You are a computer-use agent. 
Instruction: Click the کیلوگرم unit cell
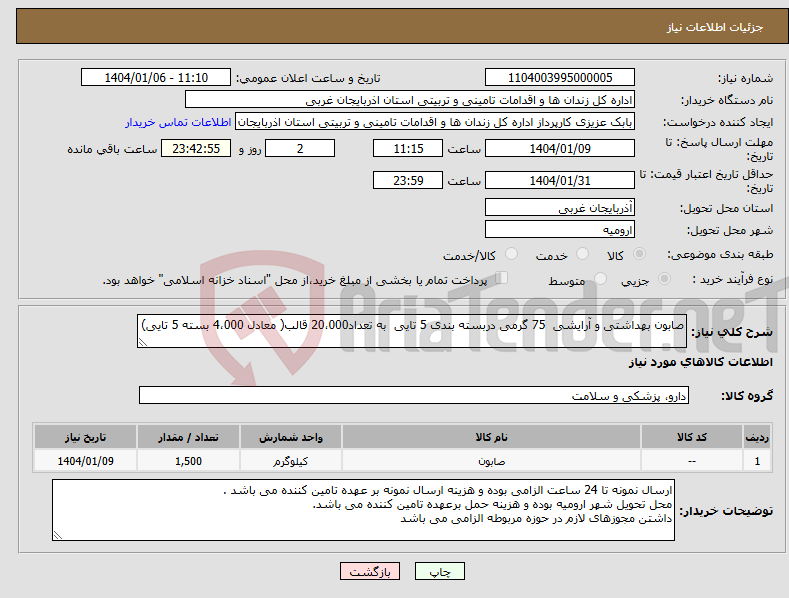click(x=290, y=461)
